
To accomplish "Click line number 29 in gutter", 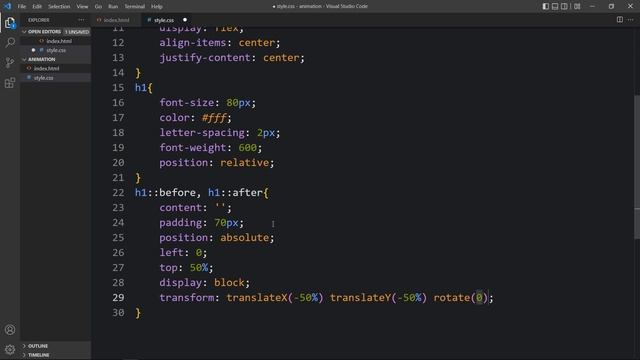I will [118, 298].
